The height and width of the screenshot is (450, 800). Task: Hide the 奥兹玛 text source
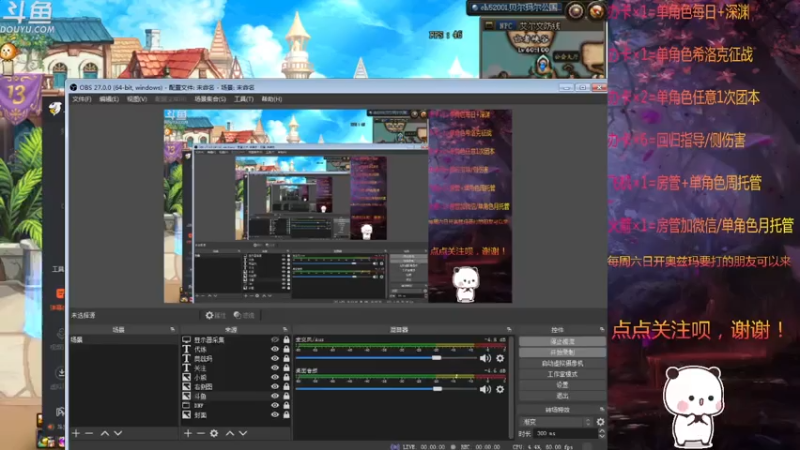pos(275,359)
